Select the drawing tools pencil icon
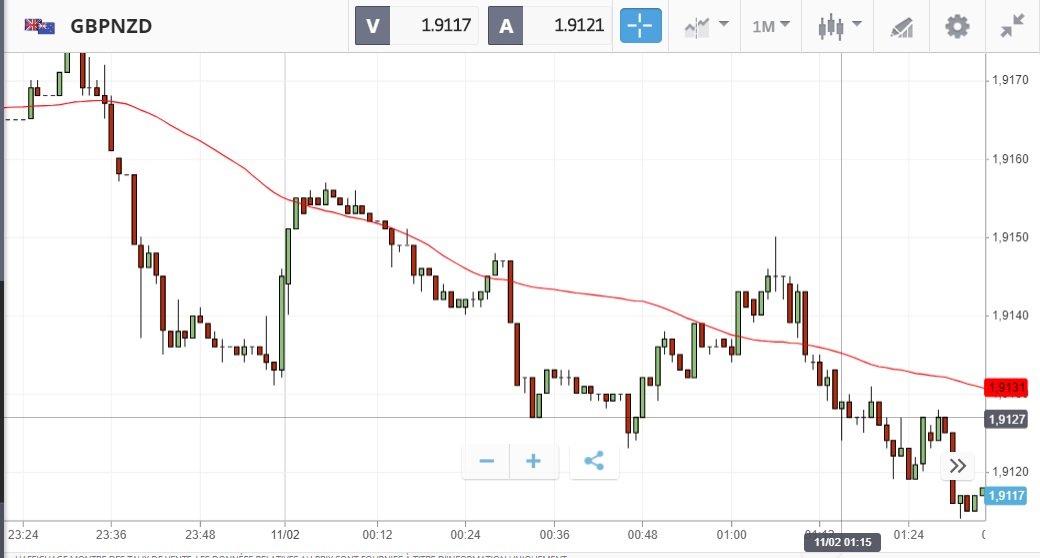The width and height of the screenshot is (1040, 558). (x=902, y=26)
